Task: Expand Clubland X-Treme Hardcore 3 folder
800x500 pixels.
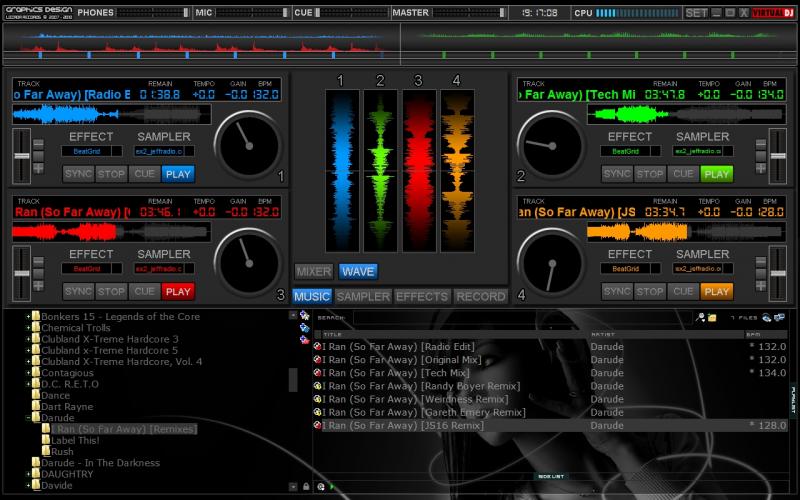Action: point(29,339)
